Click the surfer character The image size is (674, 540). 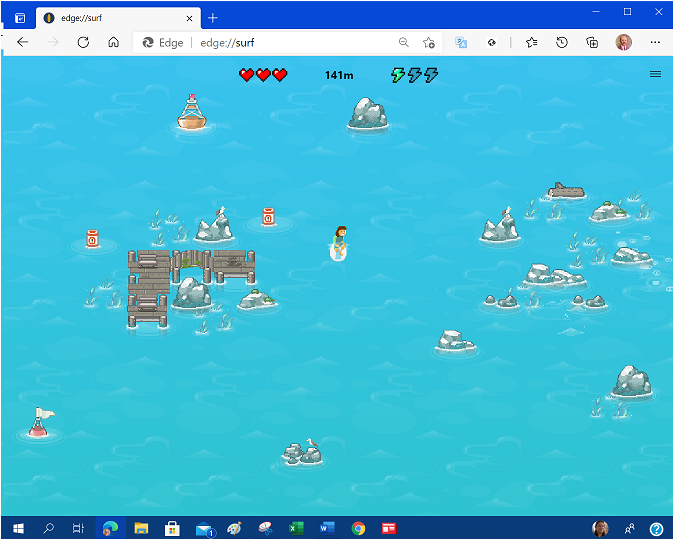pyautogui.click(x=339, y=243)
